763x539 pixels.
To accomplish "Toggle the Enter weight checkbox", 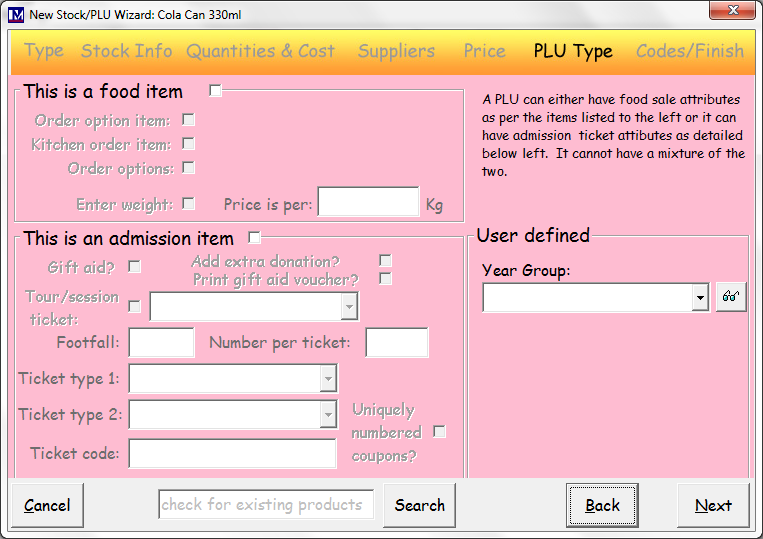I will coord(188,203).
